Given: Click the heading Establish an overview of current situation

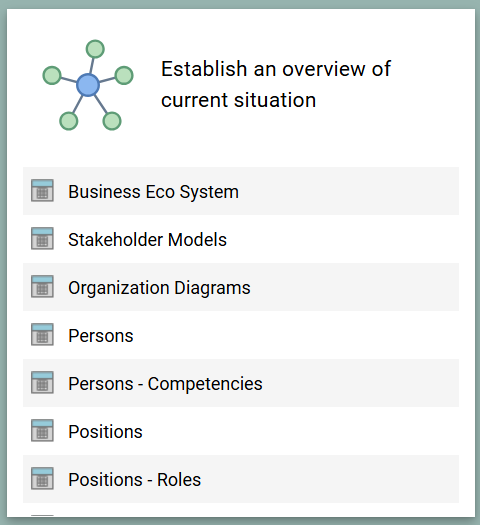Looking at the screenshot, I should tap(276, 84).
